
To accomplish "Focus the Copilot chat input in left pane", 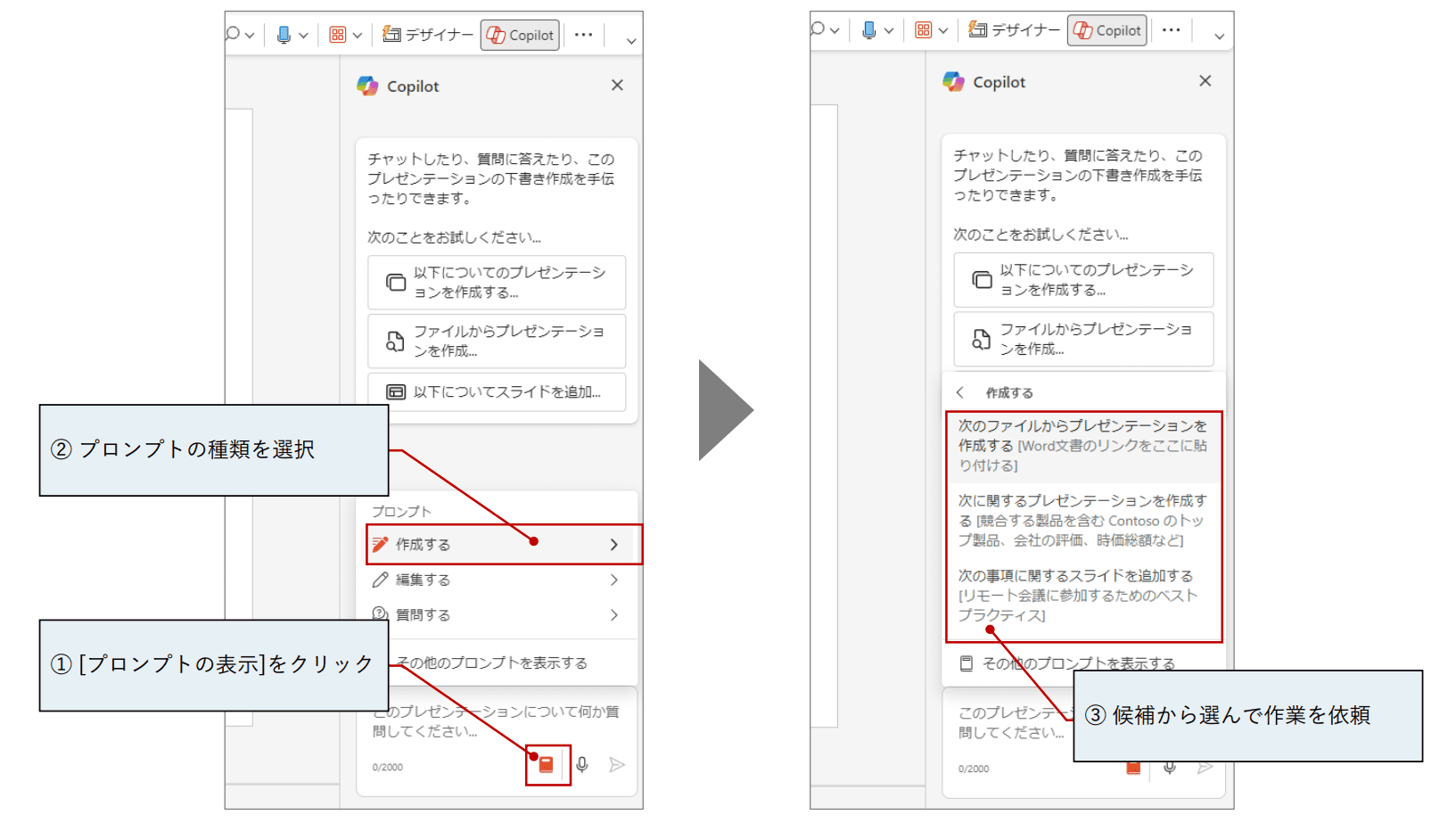I will pyautogui.click(x=497, y=721).
